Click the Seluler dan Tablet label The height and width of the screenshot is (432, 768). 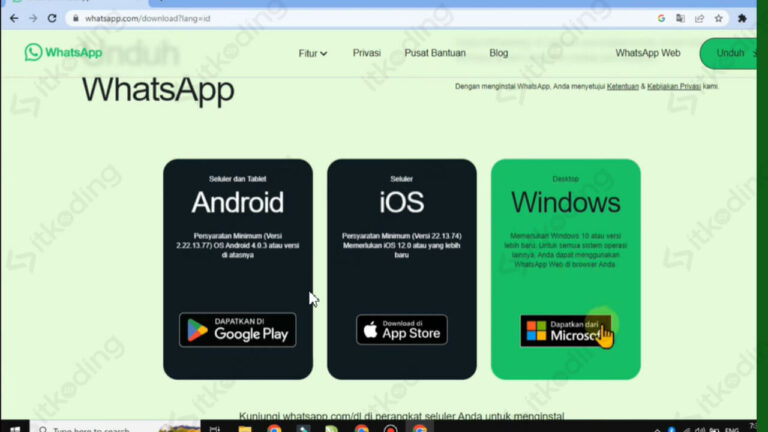[x=238, y=179]
